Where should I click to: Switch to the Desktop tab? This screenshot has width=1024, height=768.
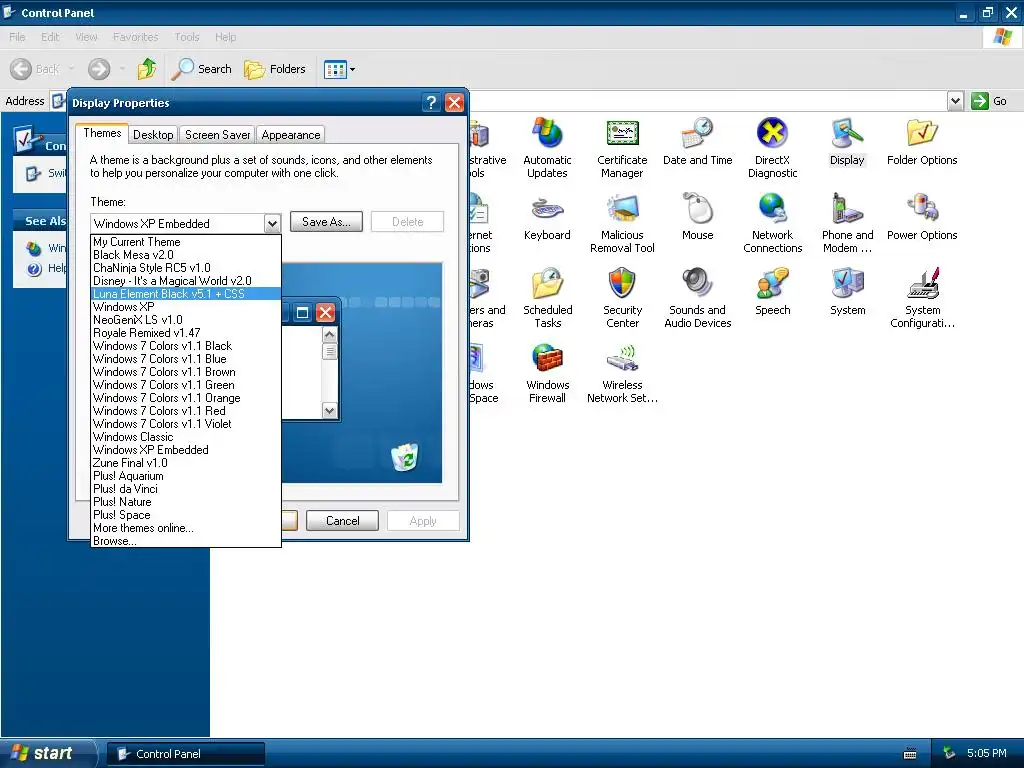coord(153,135)
